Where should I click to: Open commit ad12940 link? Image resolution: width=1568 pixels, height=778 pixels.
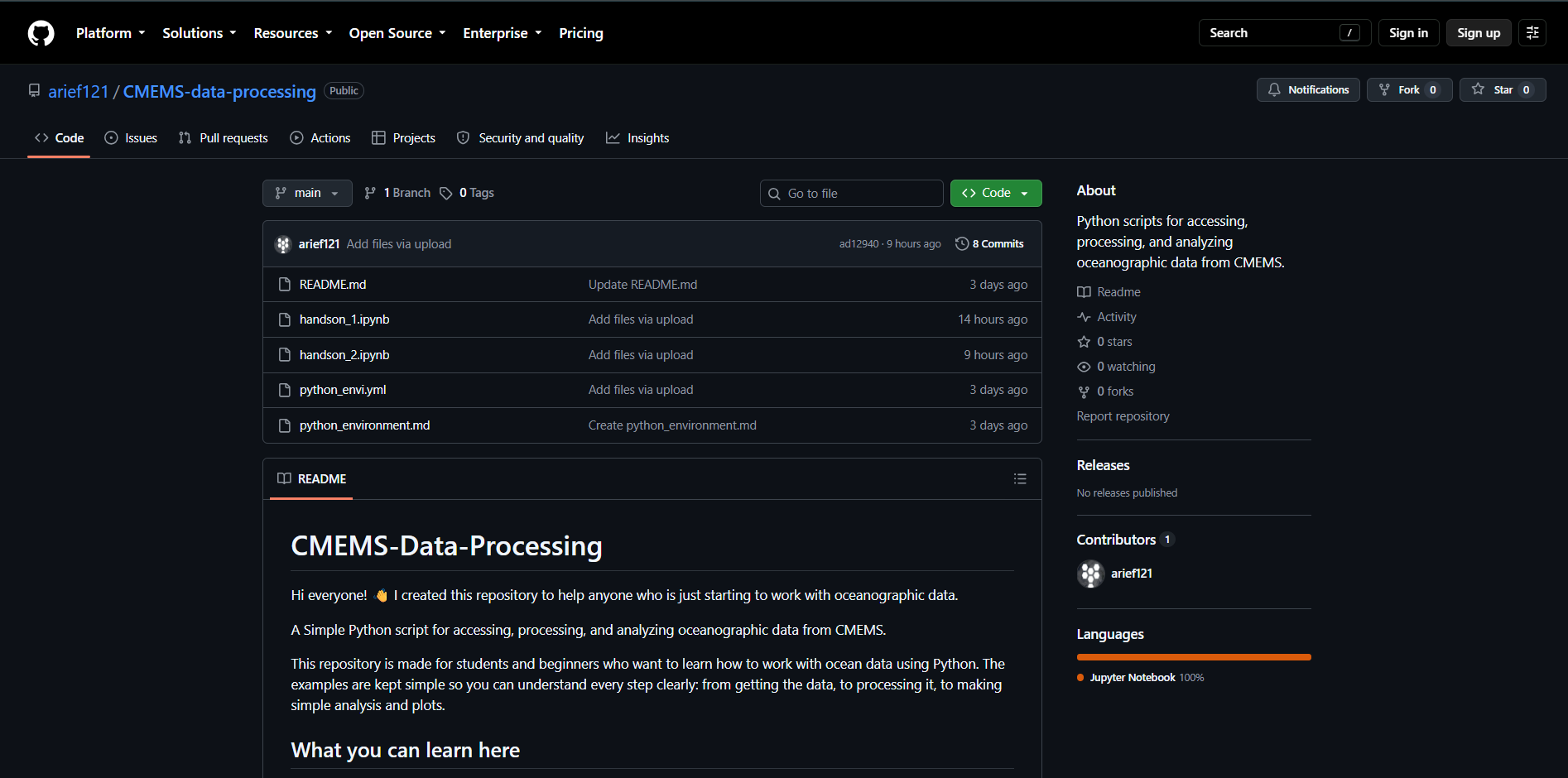click(859, 244)
